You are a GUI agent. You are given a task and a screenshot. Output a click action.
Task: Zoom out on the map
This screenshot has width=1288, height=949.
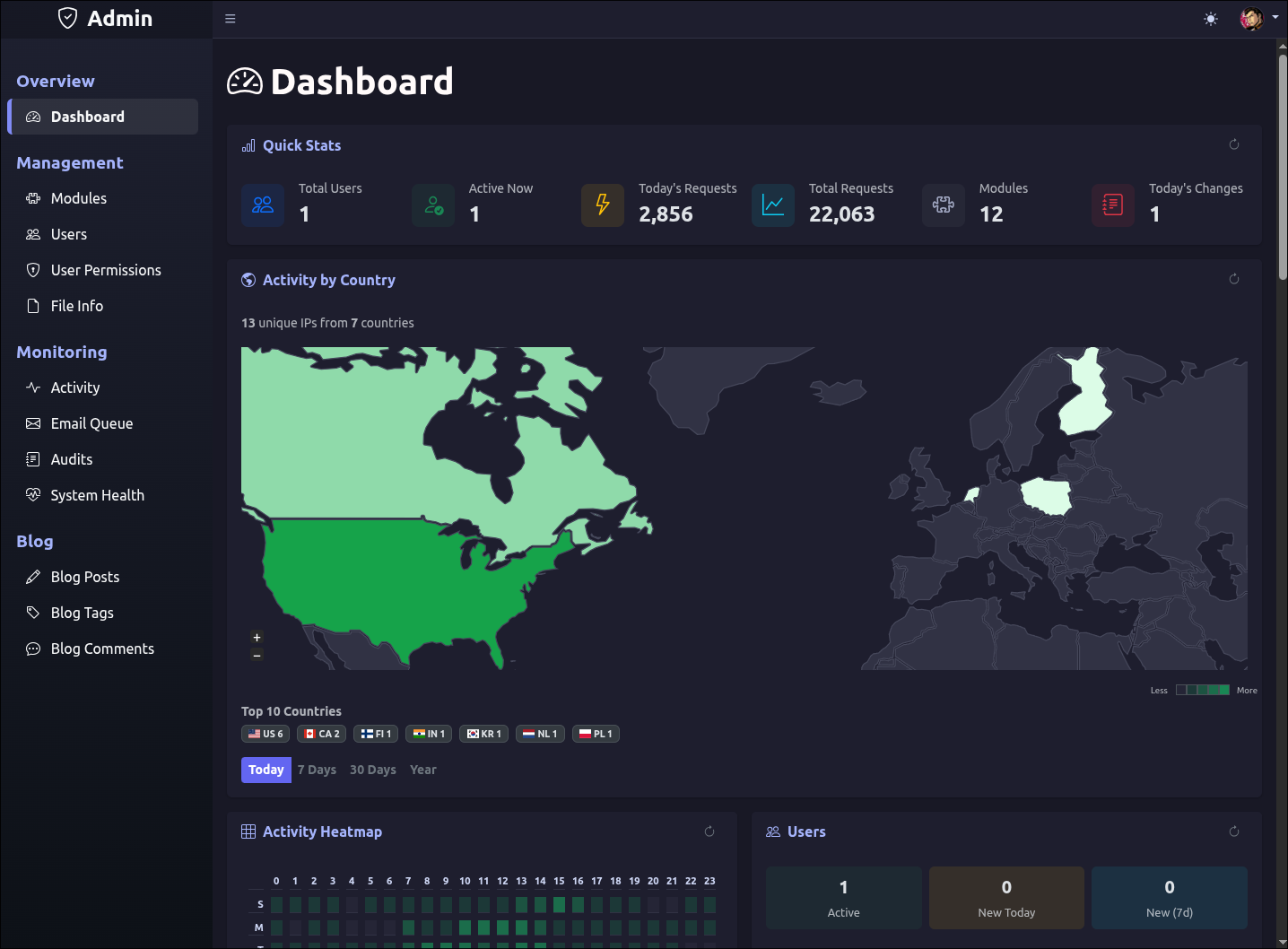(x=257, y=656)
